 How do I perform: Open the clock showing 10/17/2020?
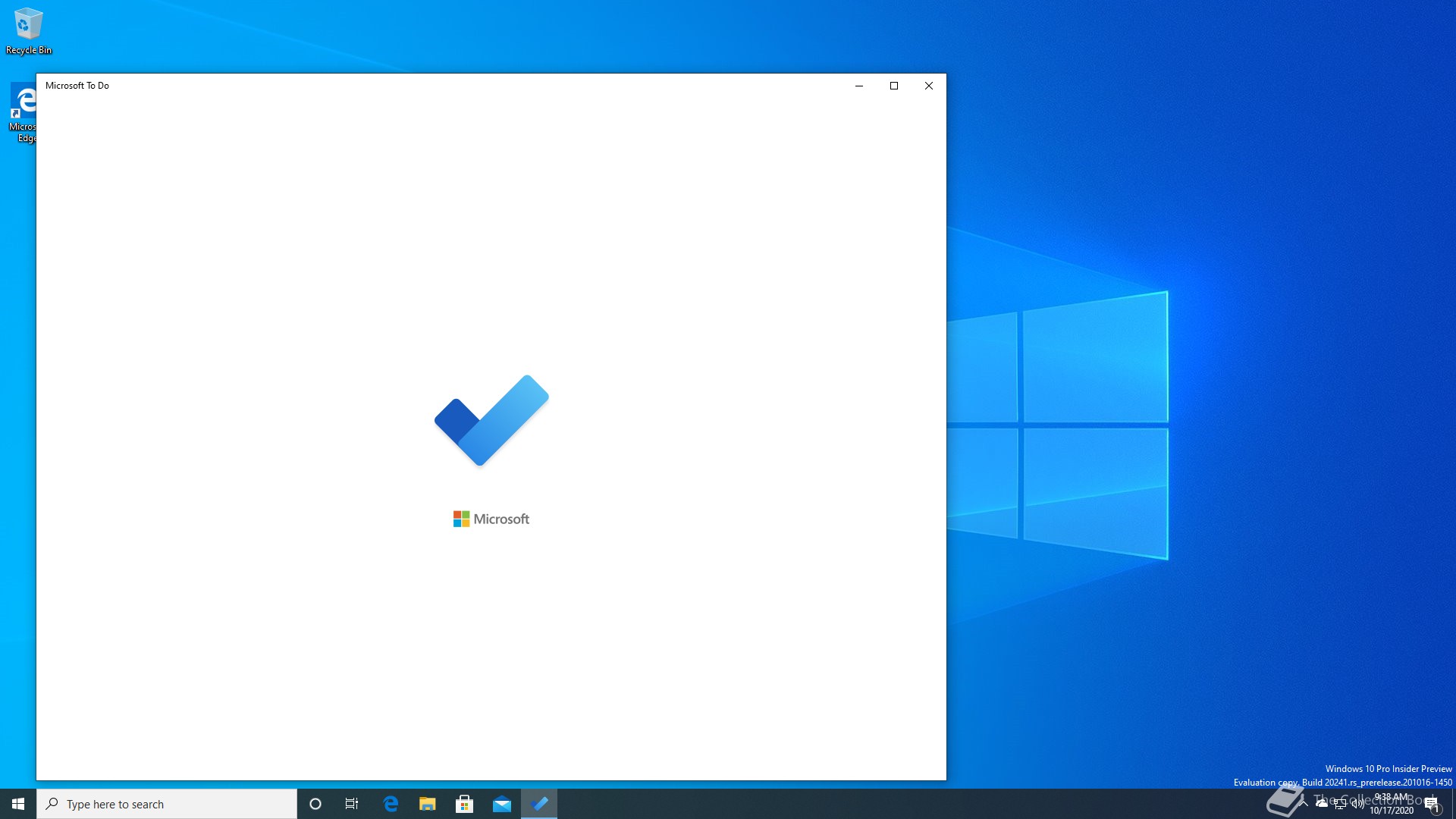click(x=1392, y=804)
